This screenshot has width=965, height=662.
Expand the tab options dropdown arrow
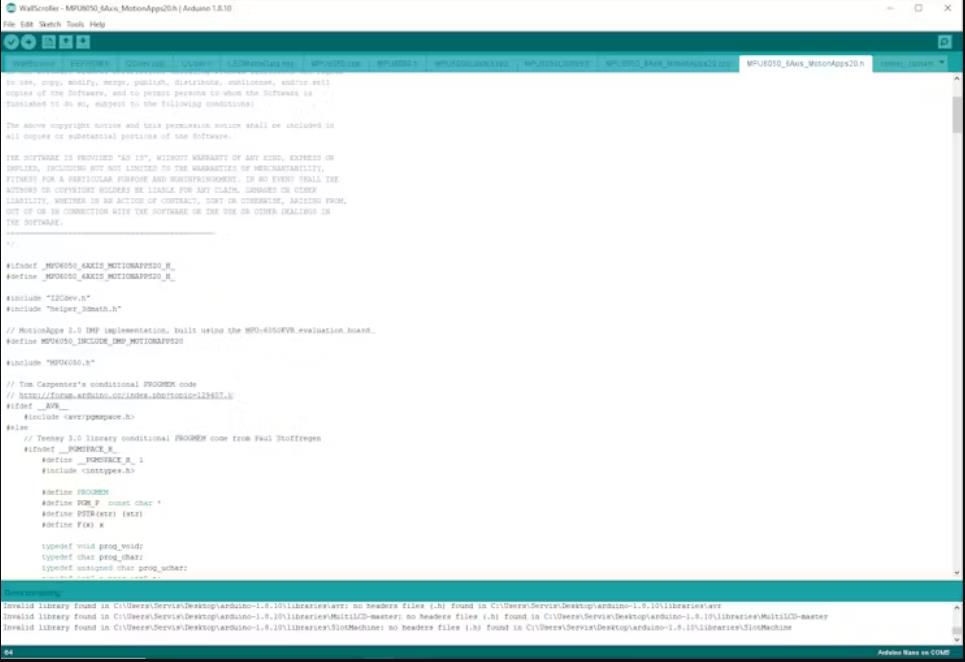[942, 63]
